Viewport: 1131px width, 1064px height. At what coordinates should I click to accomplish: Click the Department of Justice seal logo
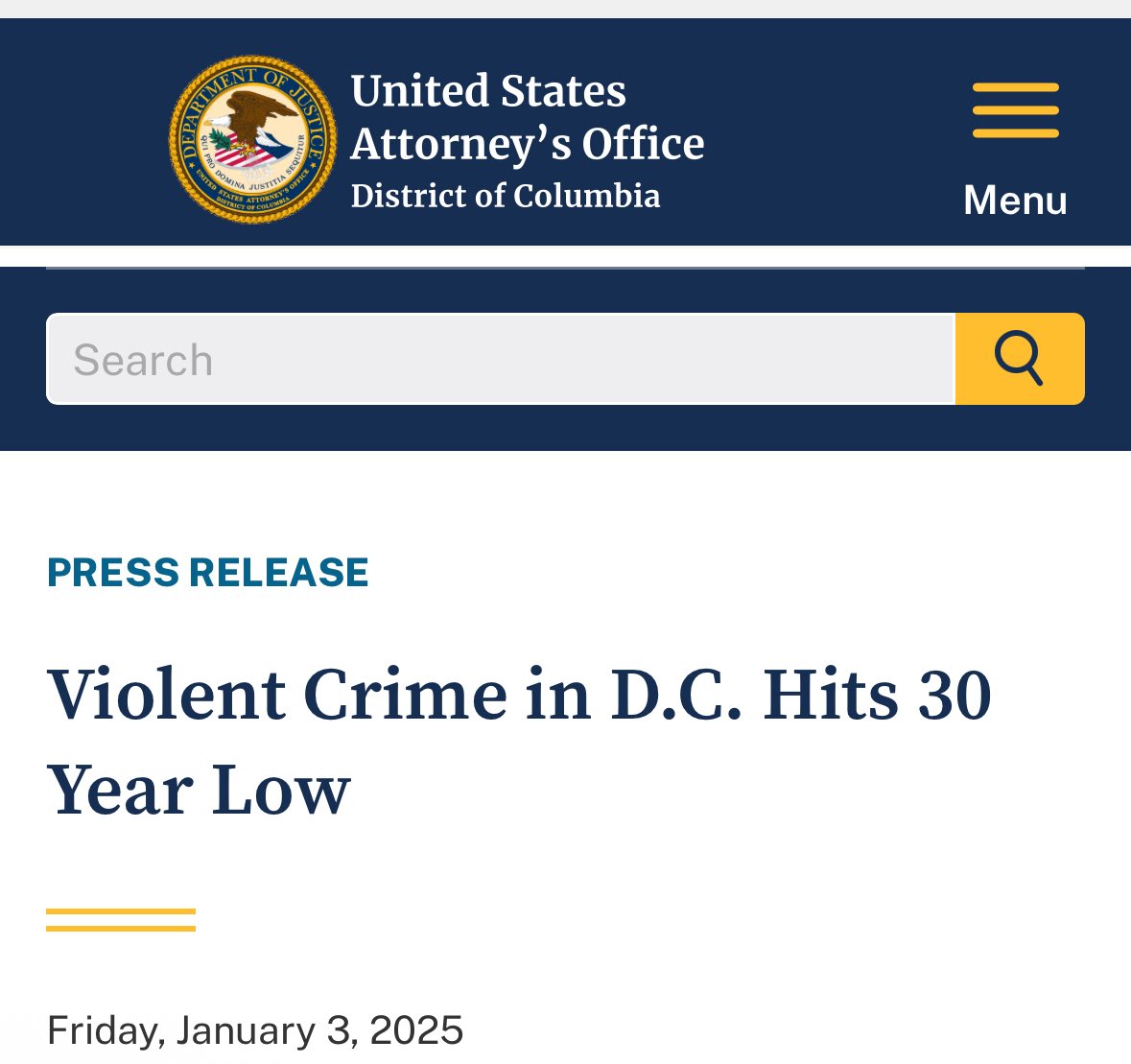click(x=252, y=139)
